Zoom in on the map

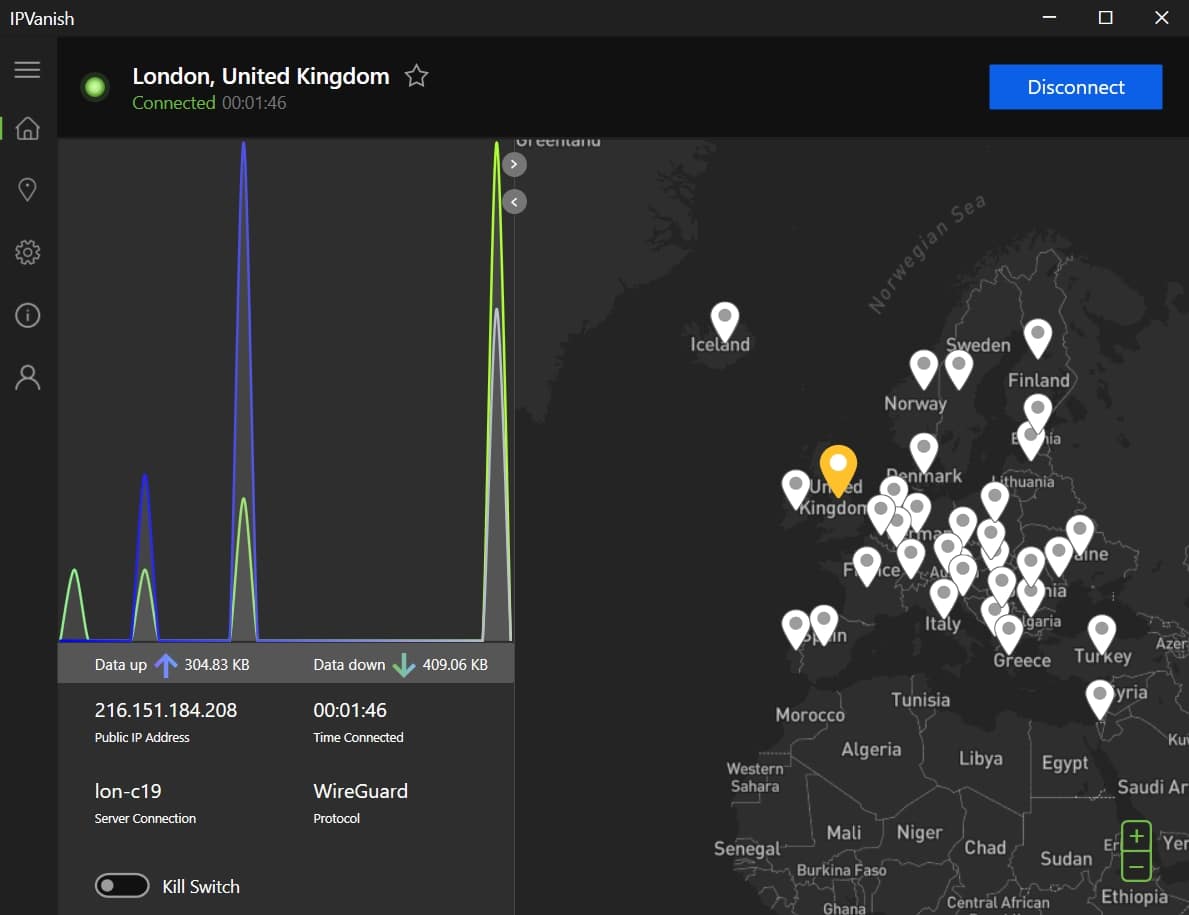pos(1136,836)
